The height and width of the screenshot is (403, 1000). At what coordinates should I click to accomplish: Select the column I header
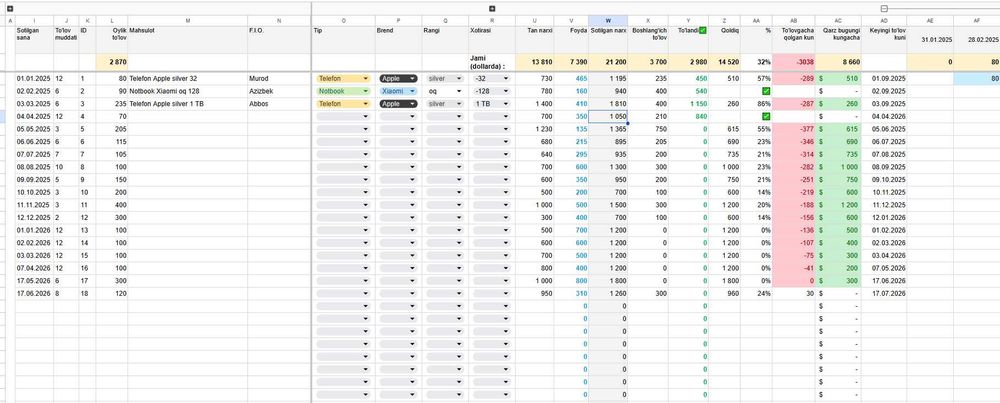click(x=34, y=20)
